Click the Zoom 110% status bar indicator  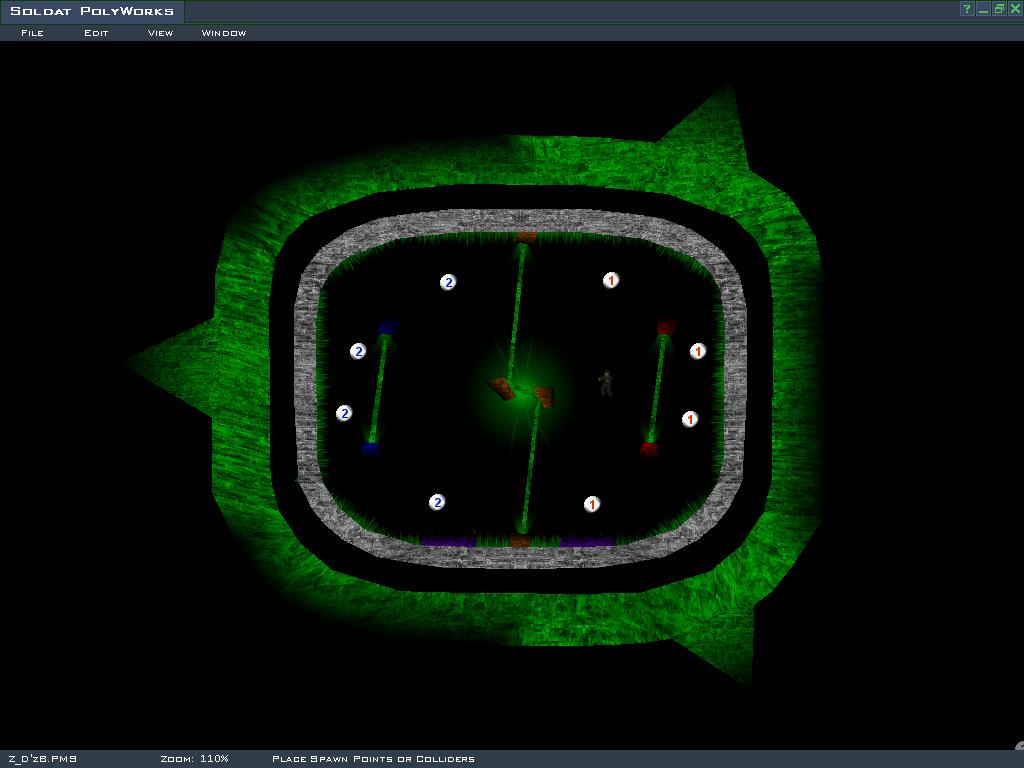point(194,759)
